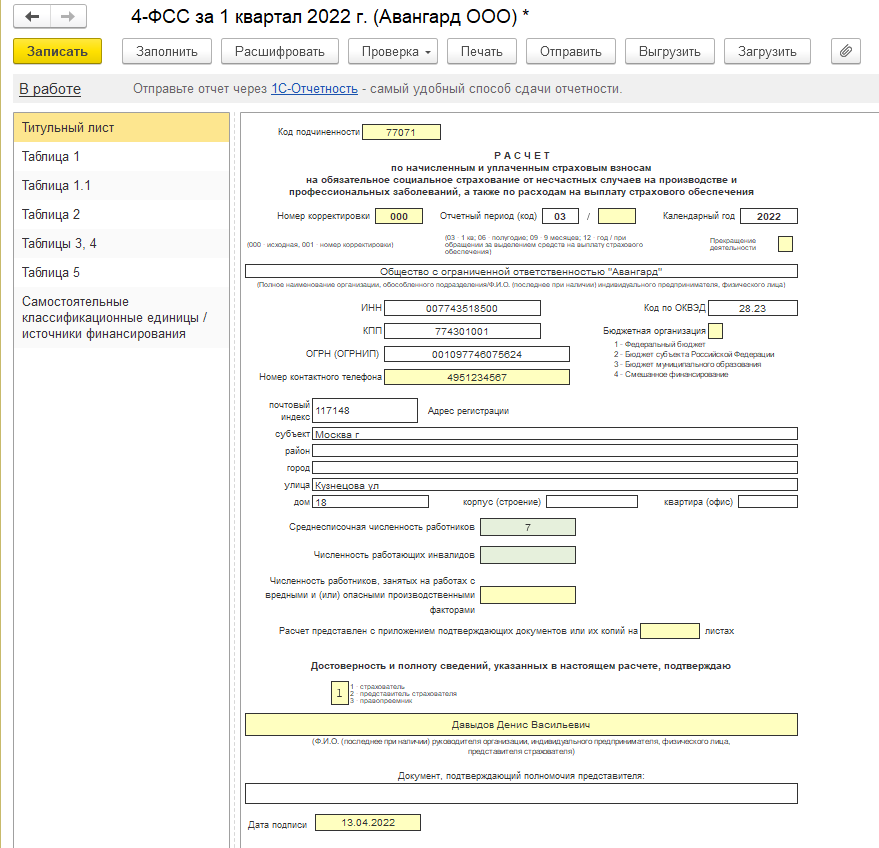This screenshot has width=879, height=848.
Task: Edit the Номер контактного телефона field
Action: click(477, 377)
